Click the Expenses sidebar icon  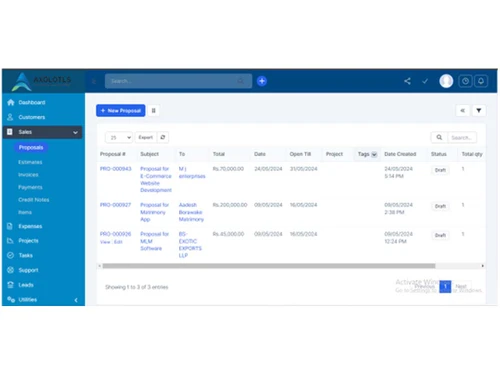(10, 226)
